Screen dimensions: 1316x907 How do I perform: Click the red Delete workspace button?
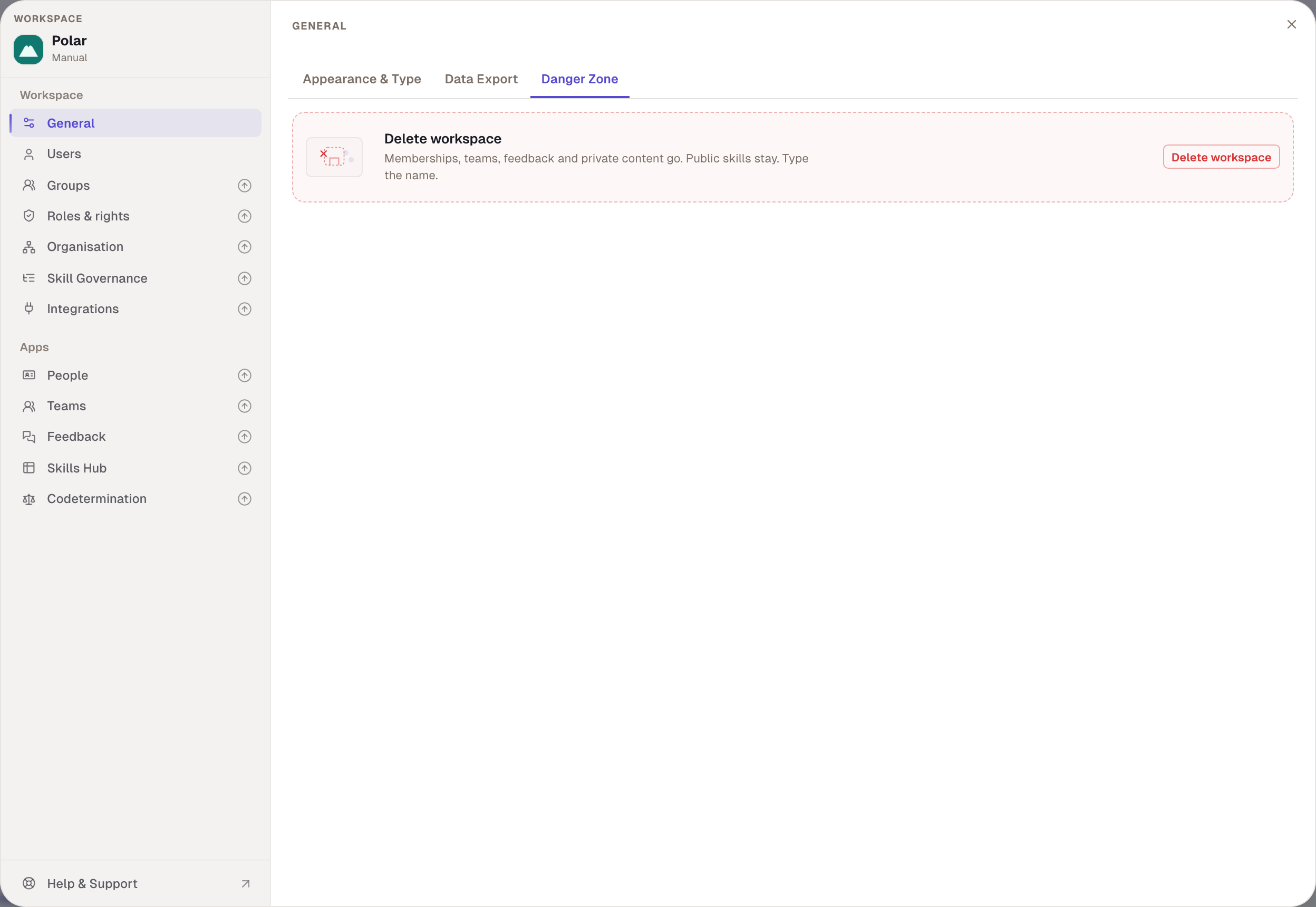pos(1221,157)
